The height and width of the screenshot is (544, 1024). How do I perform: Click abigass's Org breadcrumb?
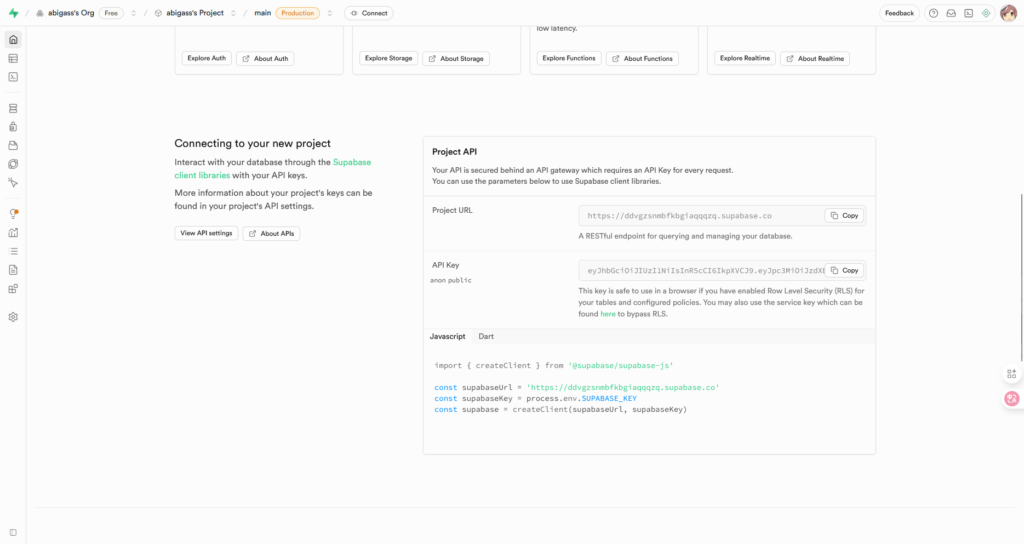tap(71, 13)
